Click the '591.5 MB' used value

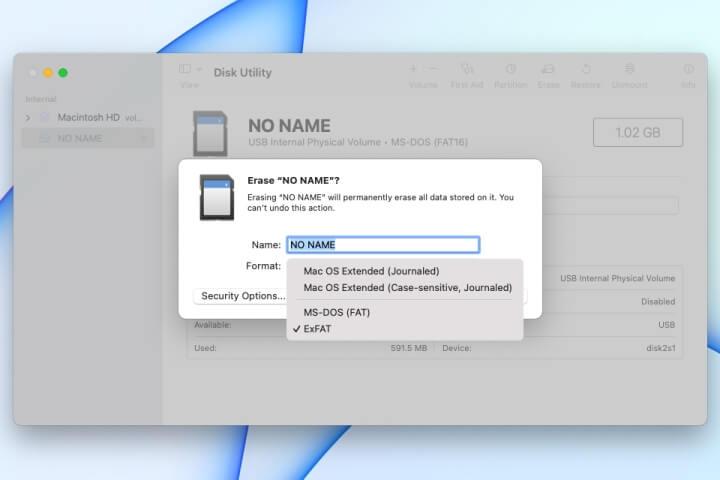click(409, 348)
